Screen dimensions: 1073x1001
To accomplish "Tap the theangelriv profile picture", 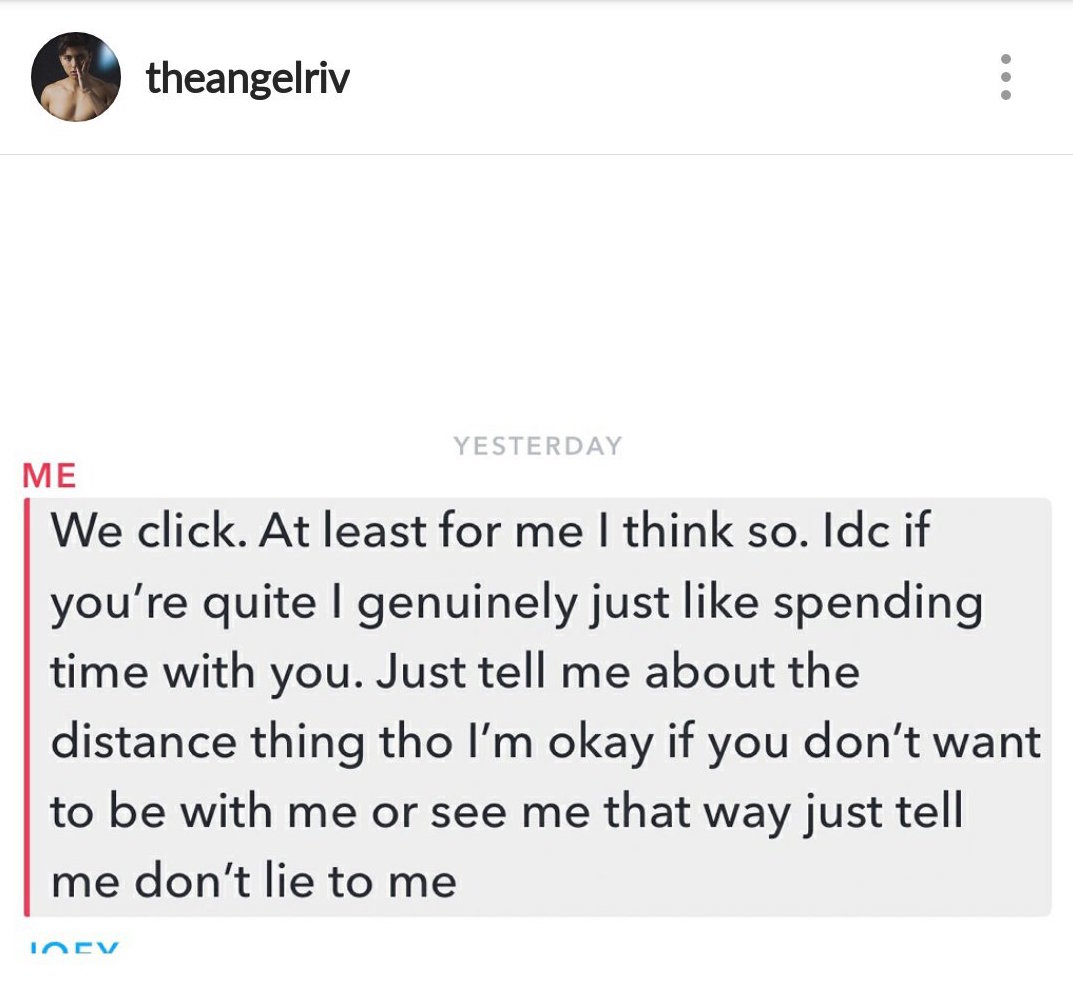I will (x=76, y=77).
